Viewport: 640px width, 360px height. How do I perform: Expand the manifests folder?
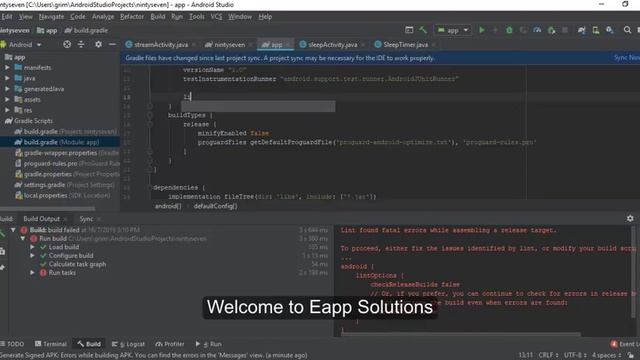pos(7,67)
